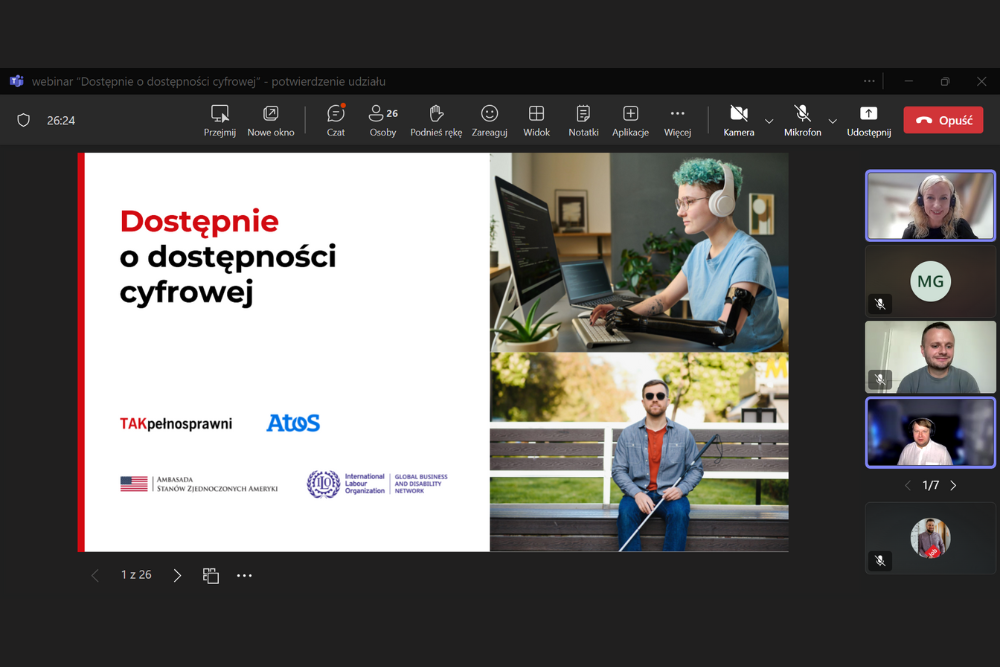Click participant page indicator 1/7
This screenshot has width=1000, height=667.
(x=930, y=485)
